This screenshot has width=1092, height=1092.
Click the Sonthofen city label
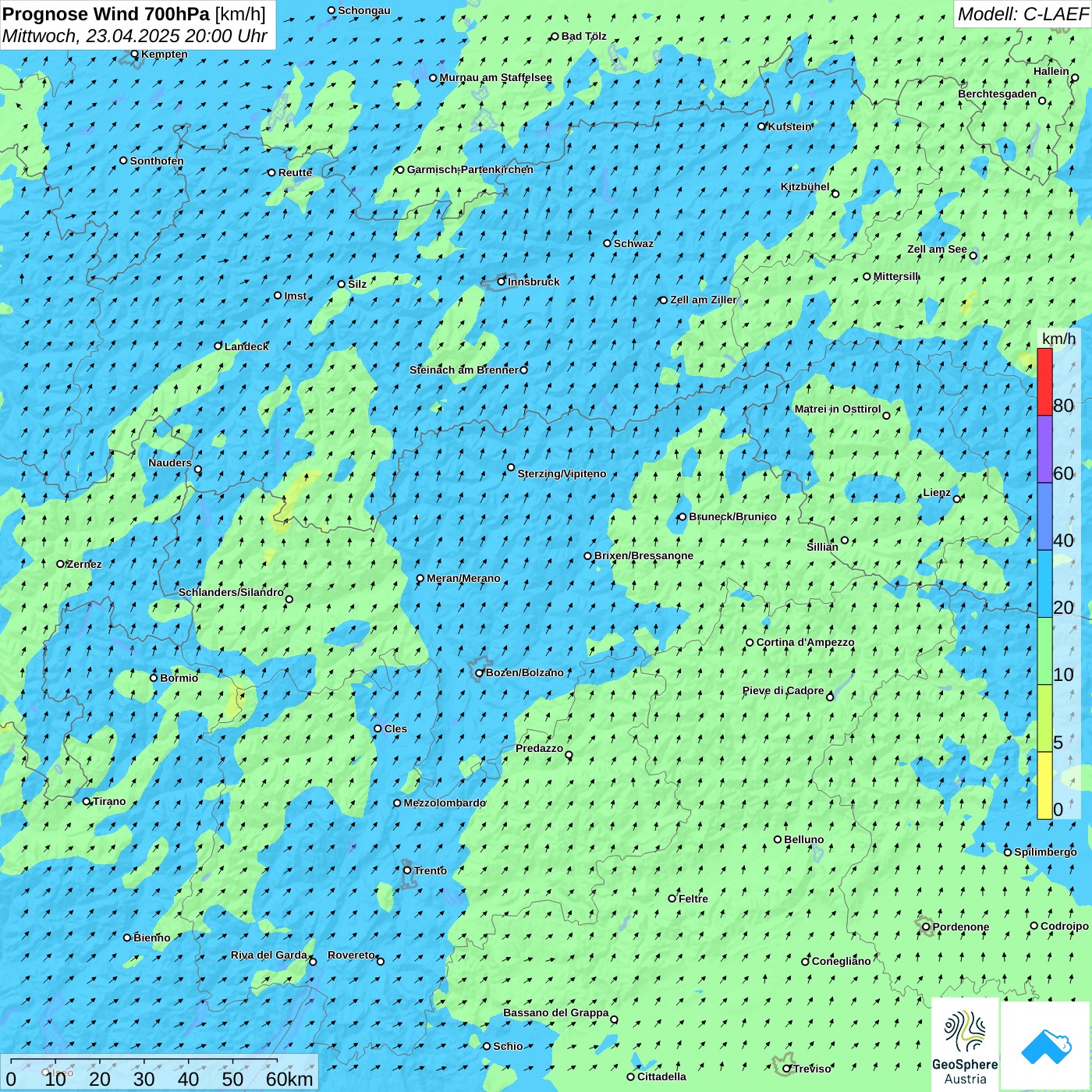point(157,161)
